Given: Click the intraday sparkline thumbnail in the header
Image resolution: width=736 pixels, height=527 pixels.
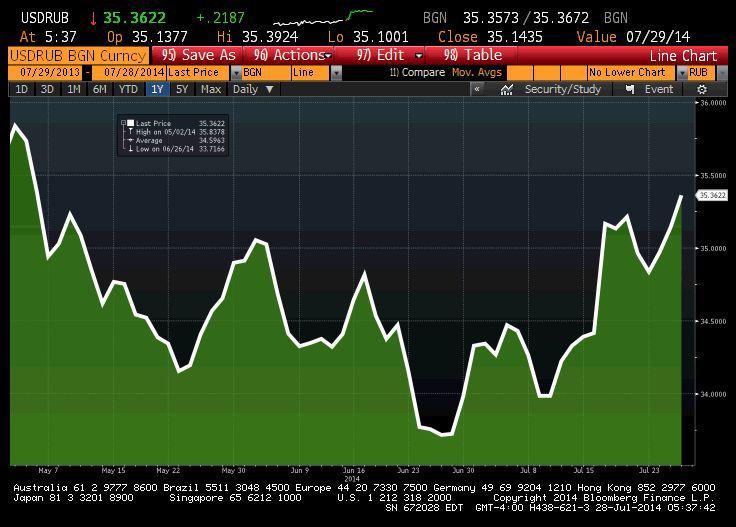Looking at the screenshot, I should click(x=323, y=18).
